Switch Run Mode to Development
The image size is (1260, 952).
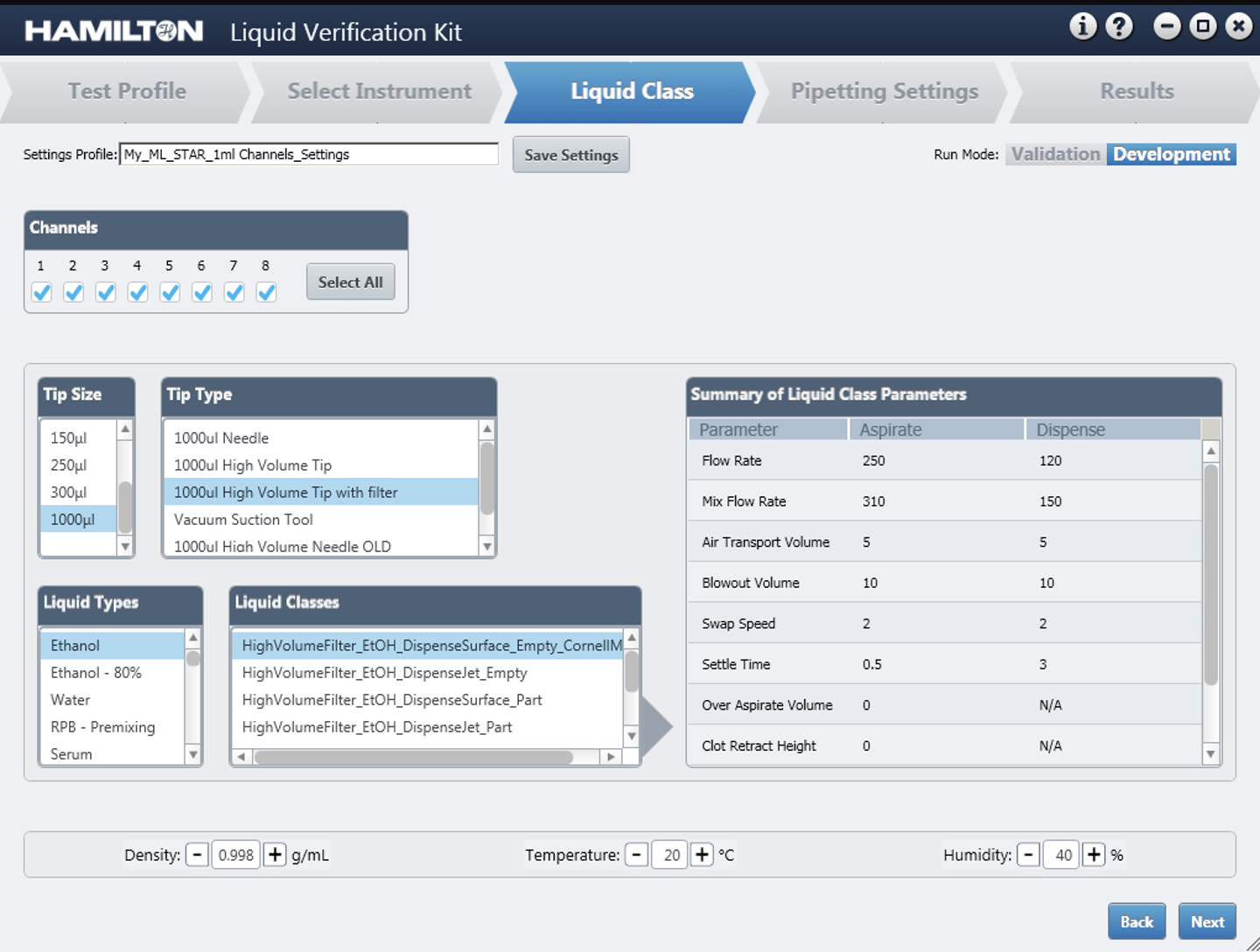pos(1171,154)
